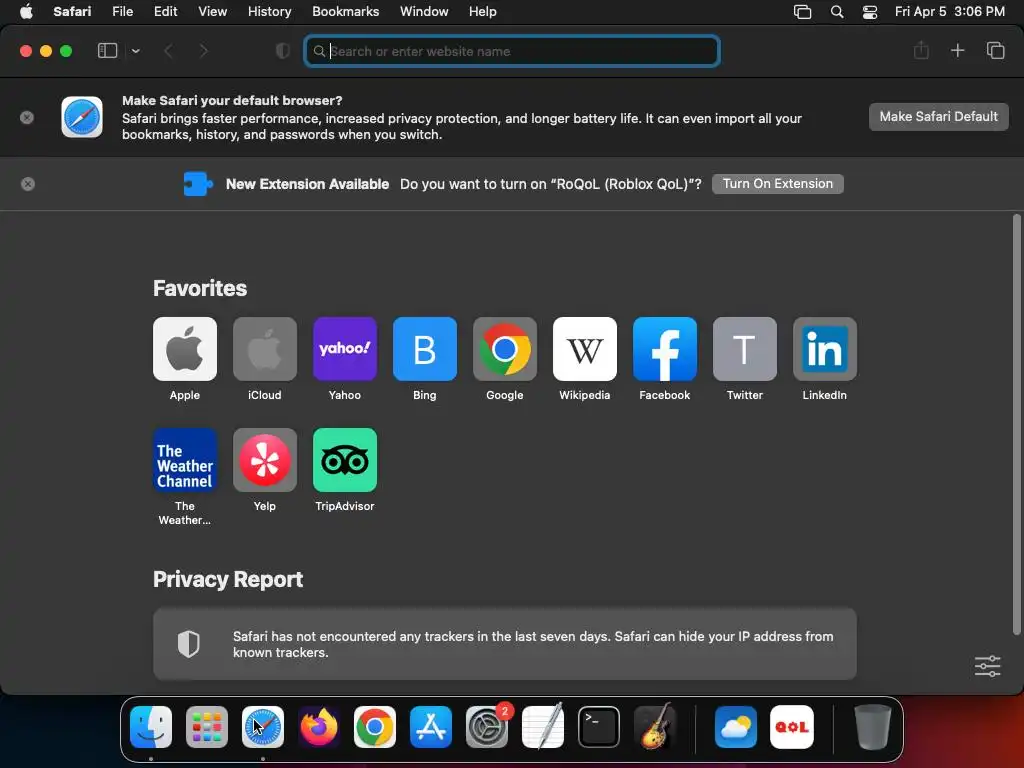Open the Bookmarks menu
This screenshot has width=1024, height=768.
(x=345, y=12)
